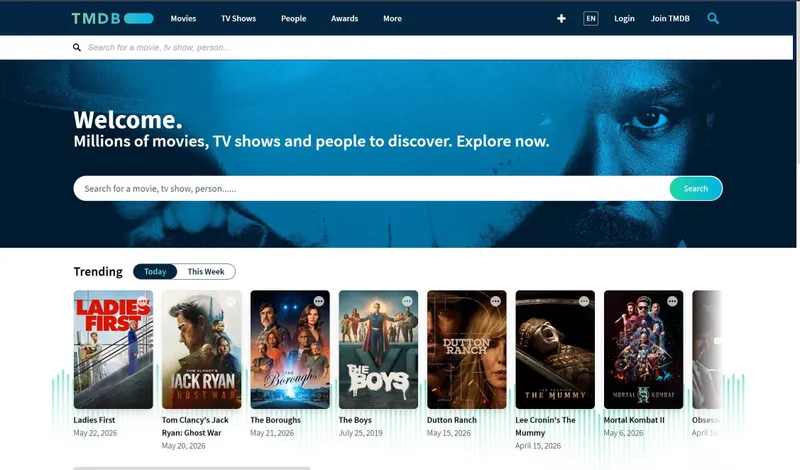
Task: Open The Boroughs poster thumbnail
Action: coord(290,350)
